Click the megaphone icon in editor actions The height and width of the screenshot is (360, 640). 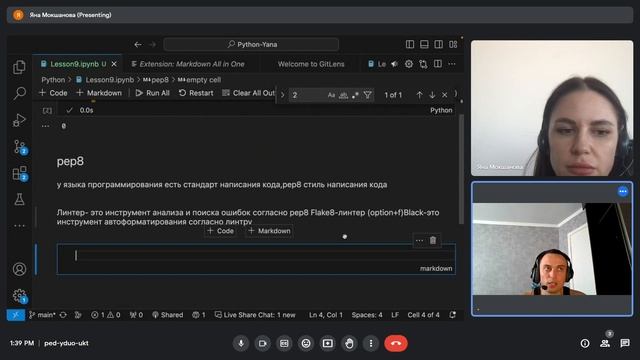tap(394, 64)
